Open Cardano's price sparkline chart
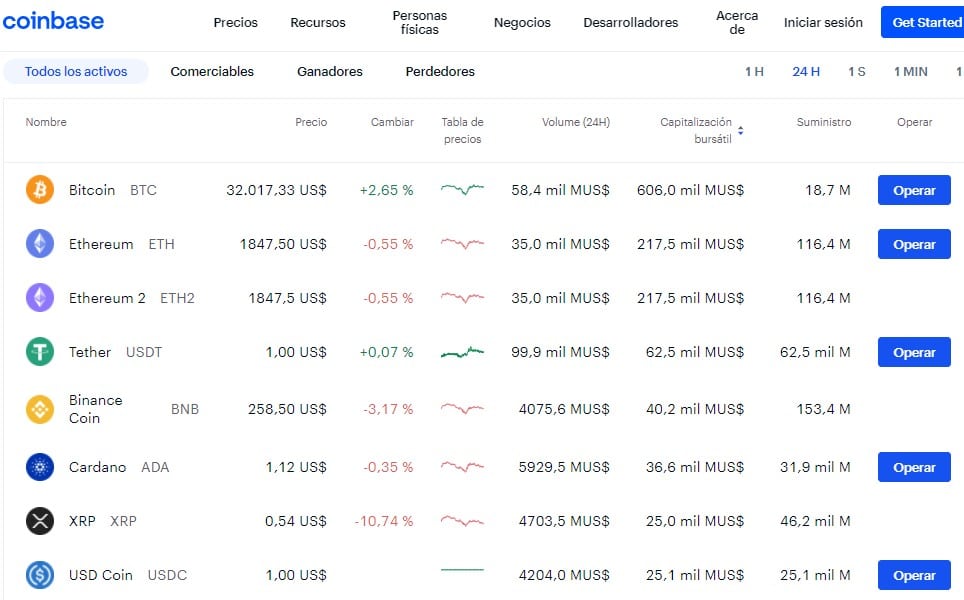The height and width of the screenshot is (600, 964). [462, 467]
